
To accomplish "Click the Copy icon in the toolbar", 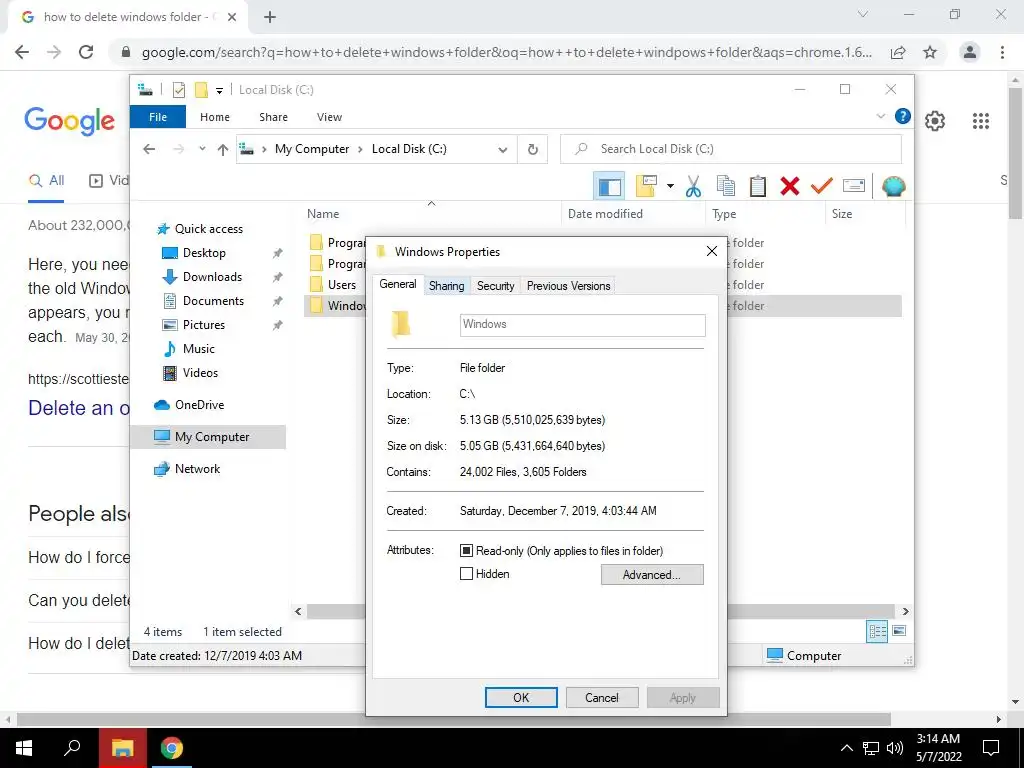I will pyautogui.click(x=726, y=187).
